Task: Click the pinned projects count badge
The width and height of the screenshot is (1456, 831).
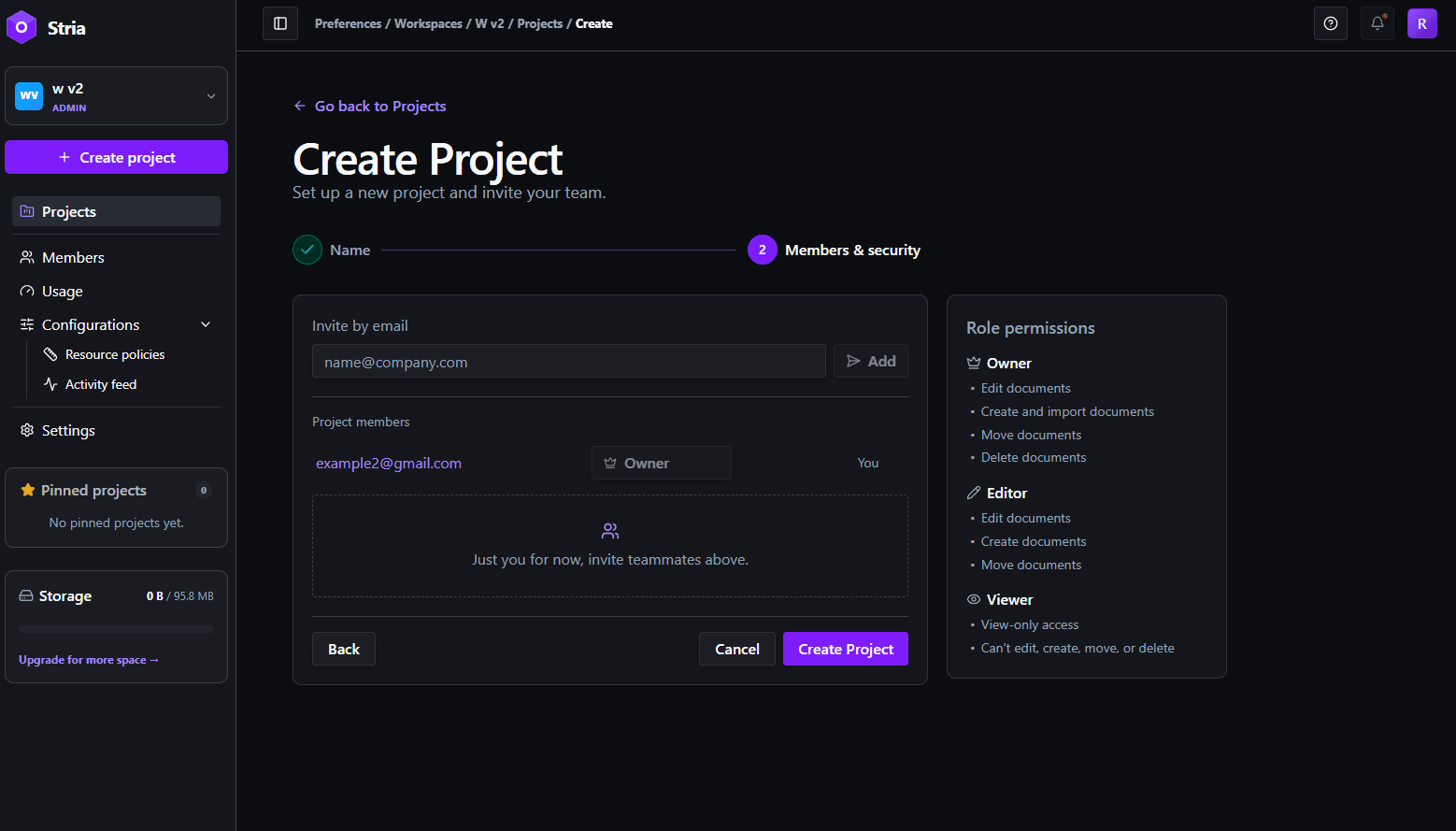Action: click(x=204, y=490)
